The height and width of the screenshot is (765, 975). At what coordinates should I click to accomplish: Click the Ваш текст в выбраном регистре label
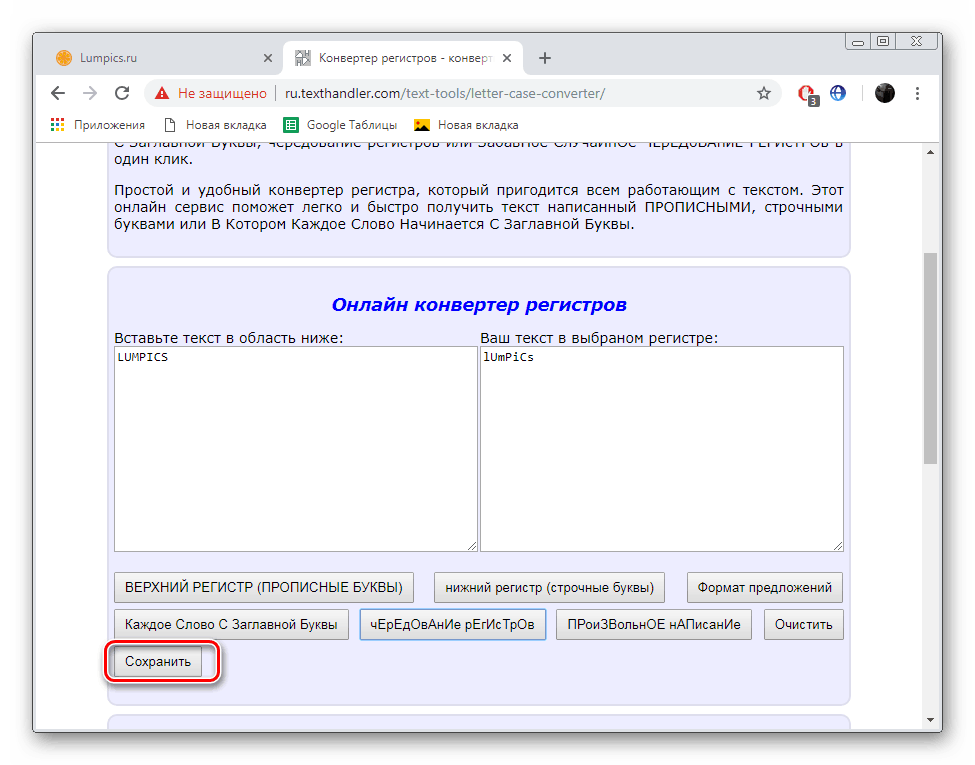coord(599,338)
